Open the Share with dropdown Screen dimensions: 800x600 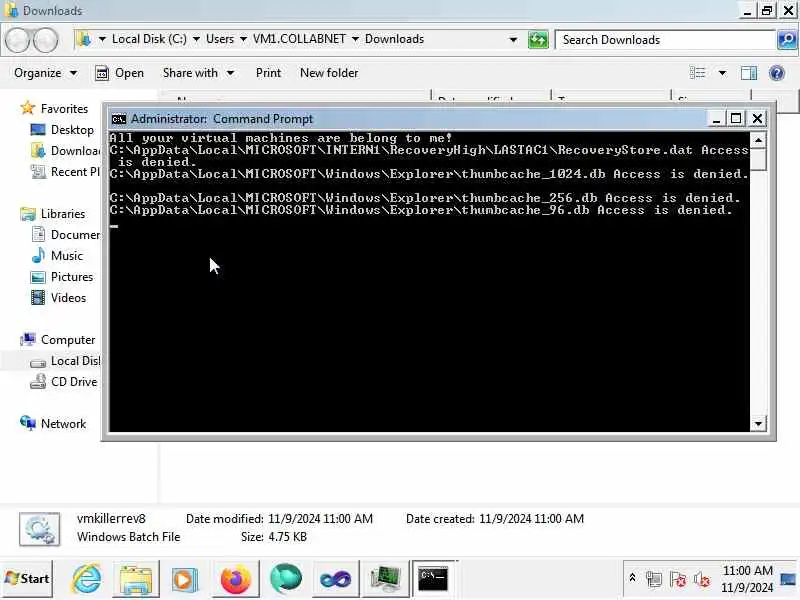(x=198, y=73)
